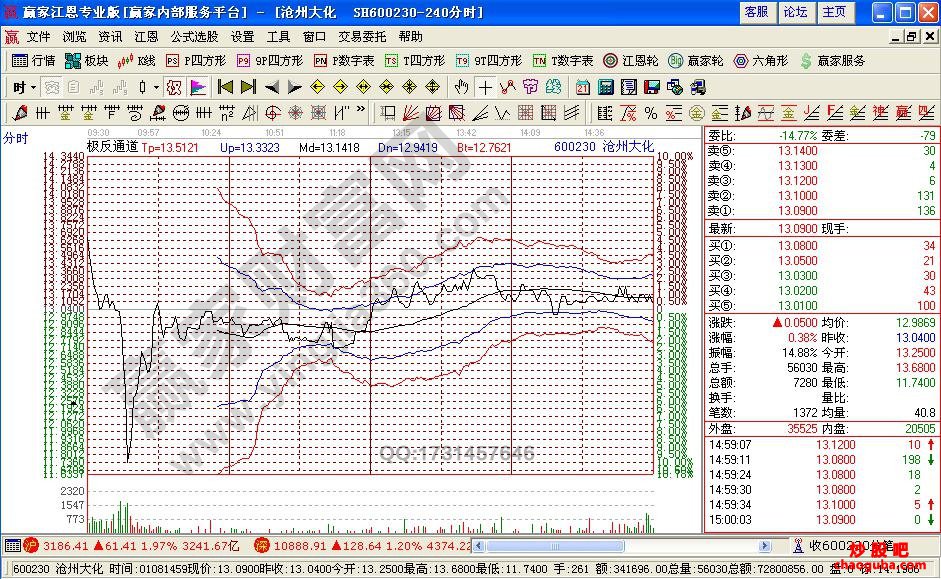Open the 9T四方形 tool
Screen dimensions: 941x579
(489, 61)
